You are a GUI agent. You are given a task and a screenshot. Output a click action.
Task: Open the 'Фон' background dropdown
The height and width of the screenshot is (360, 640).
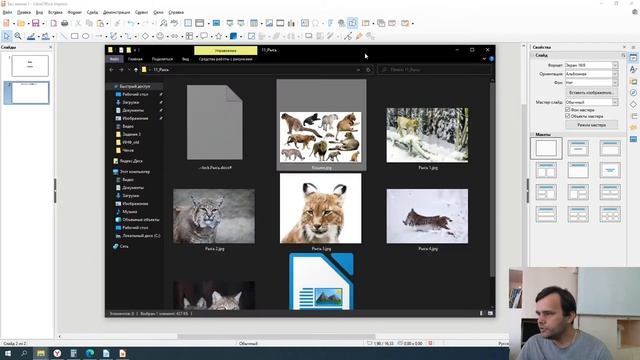point(591,82)
